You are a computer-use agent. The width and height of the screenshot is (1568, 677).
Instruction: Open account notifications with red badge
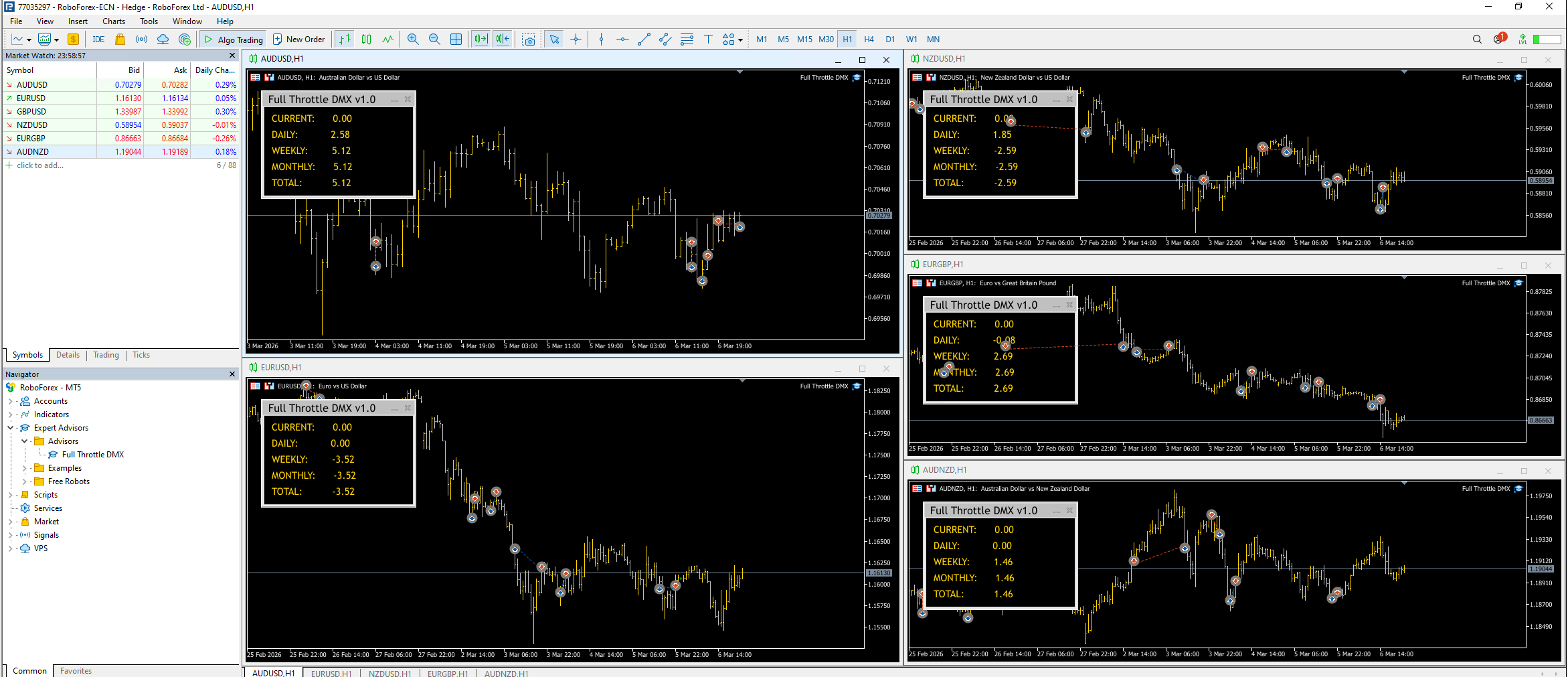[1499, 39]
